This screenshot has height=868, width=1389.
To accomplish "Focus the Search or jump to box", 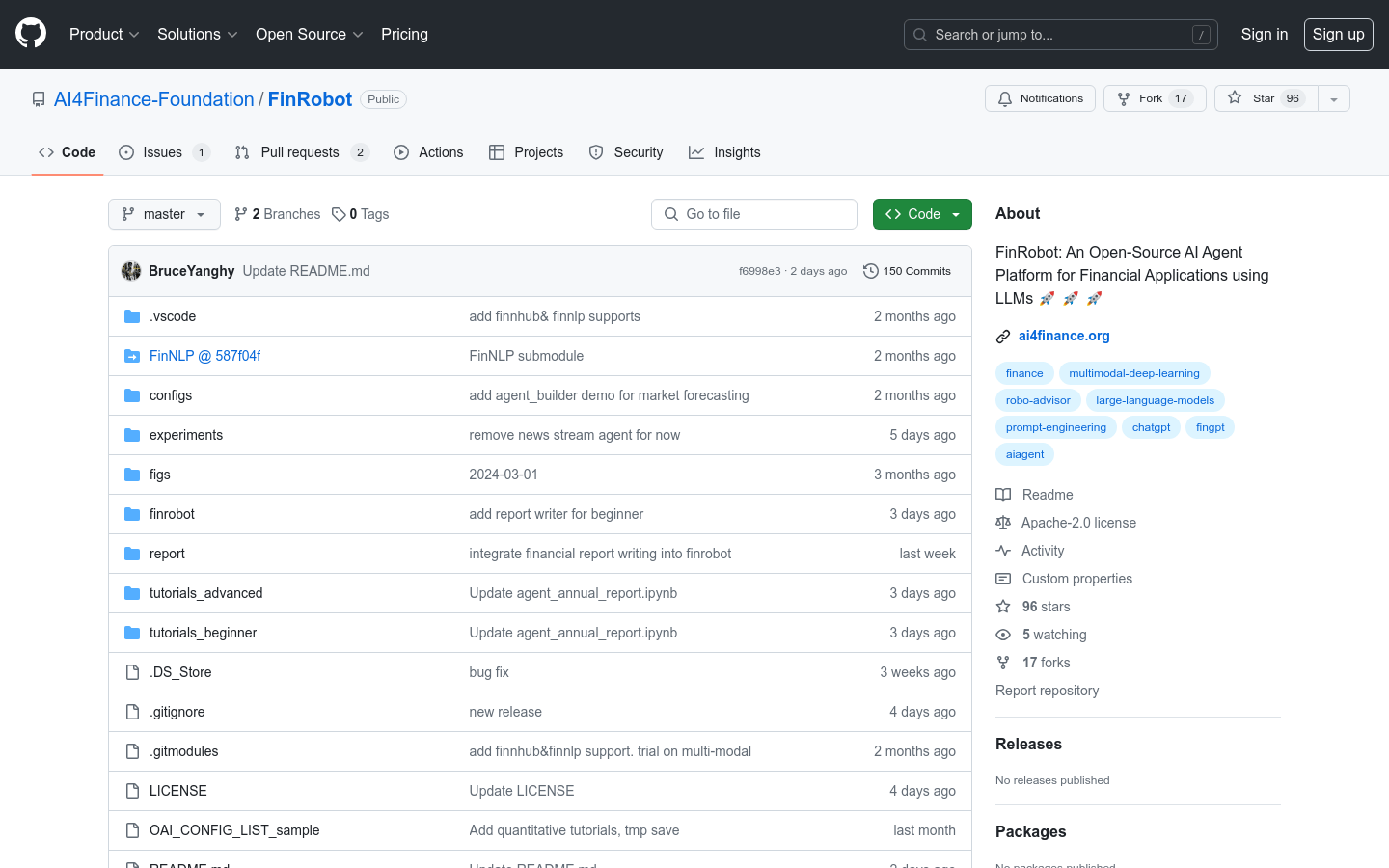I will click(x=1060, y=35).
